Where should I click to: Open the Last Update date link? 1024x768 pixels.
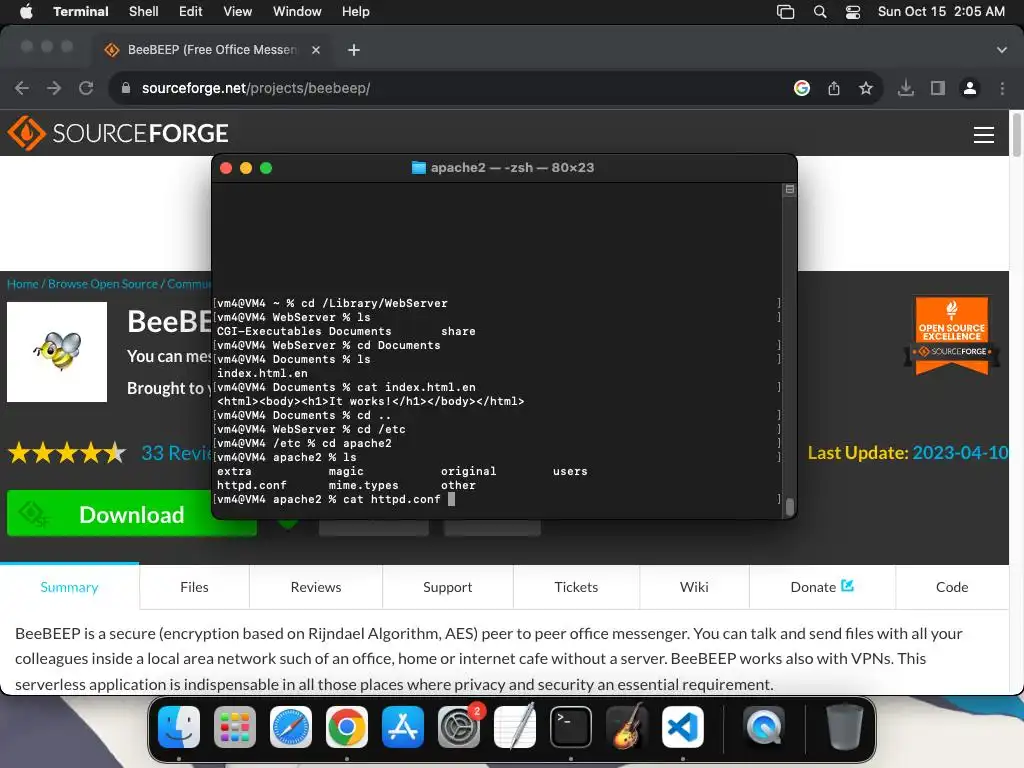[x=960, y=453]
